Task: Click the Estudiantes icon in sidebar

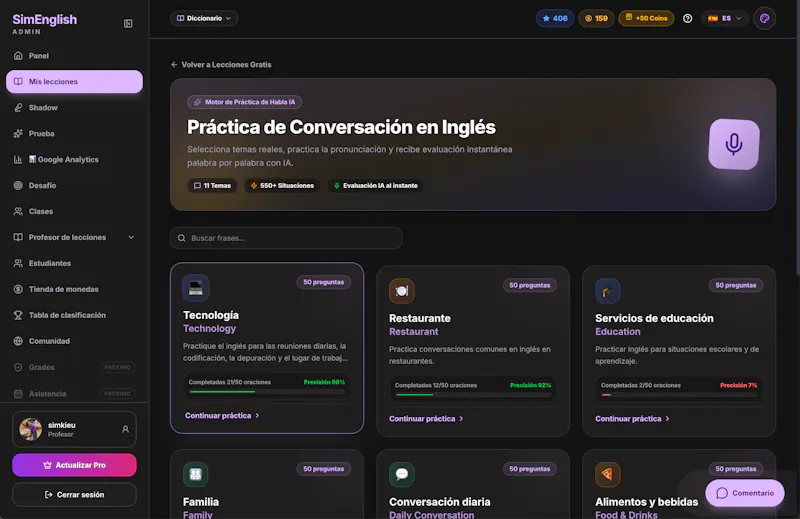Action: (x=18, y=263)
